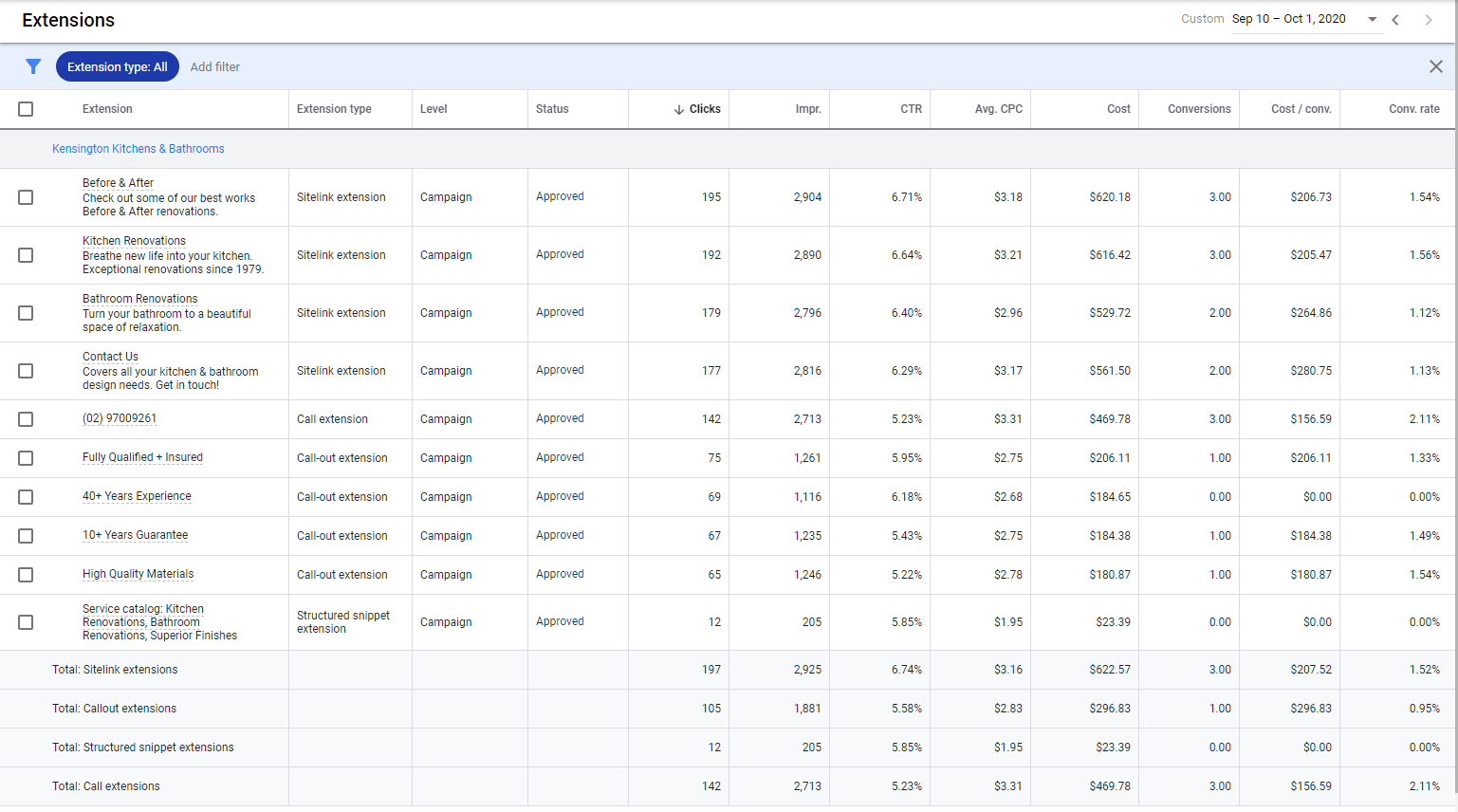Open the date range dropdown arrow
Image resolution: width=1458 pixels, height=812 pixels.
[x=1372, y=20]
